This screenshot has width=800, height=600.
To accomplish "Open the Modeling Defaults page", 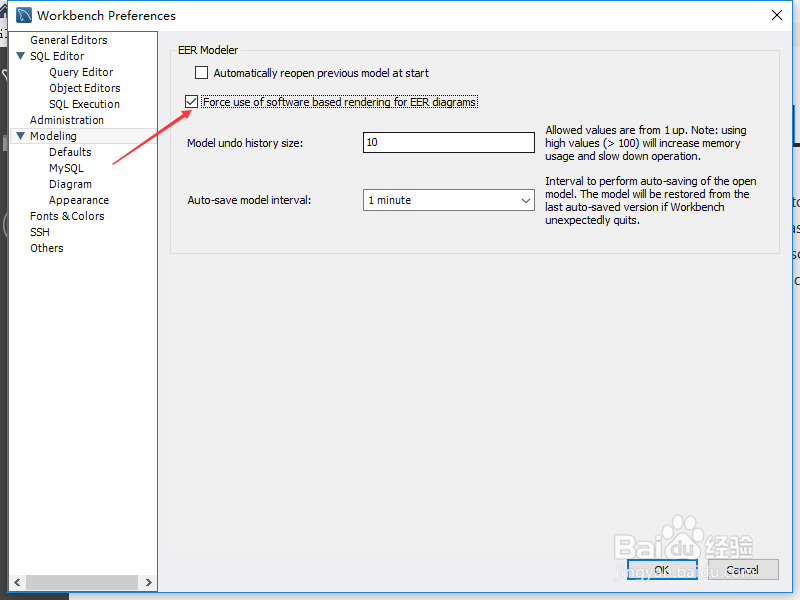I will point(70,152).
